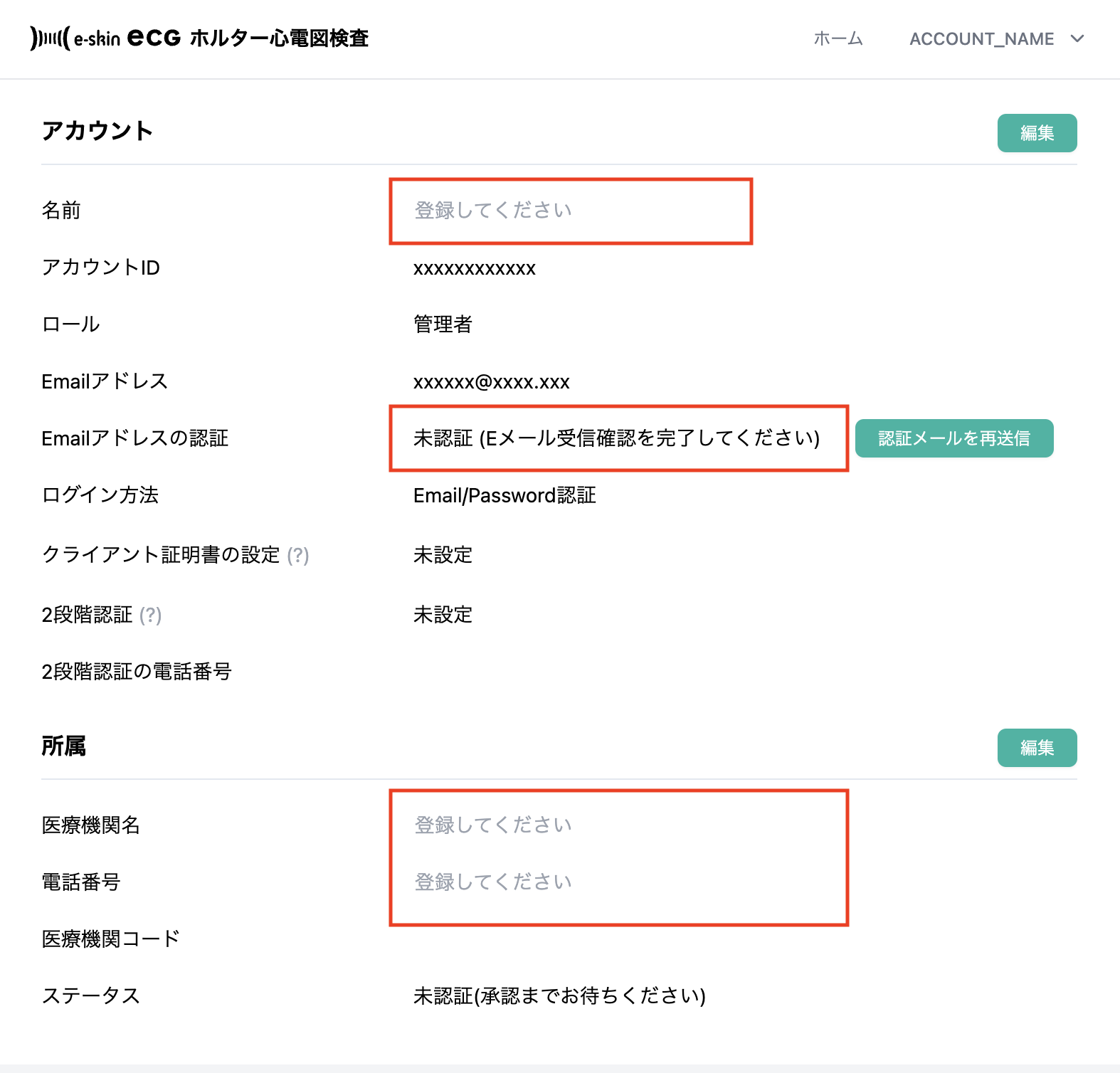Image resolution: width=1120 pixels, height=1073 pixels.
Task: Open the ACCOUNT_NAME user menu
Action: click(982, 39)
